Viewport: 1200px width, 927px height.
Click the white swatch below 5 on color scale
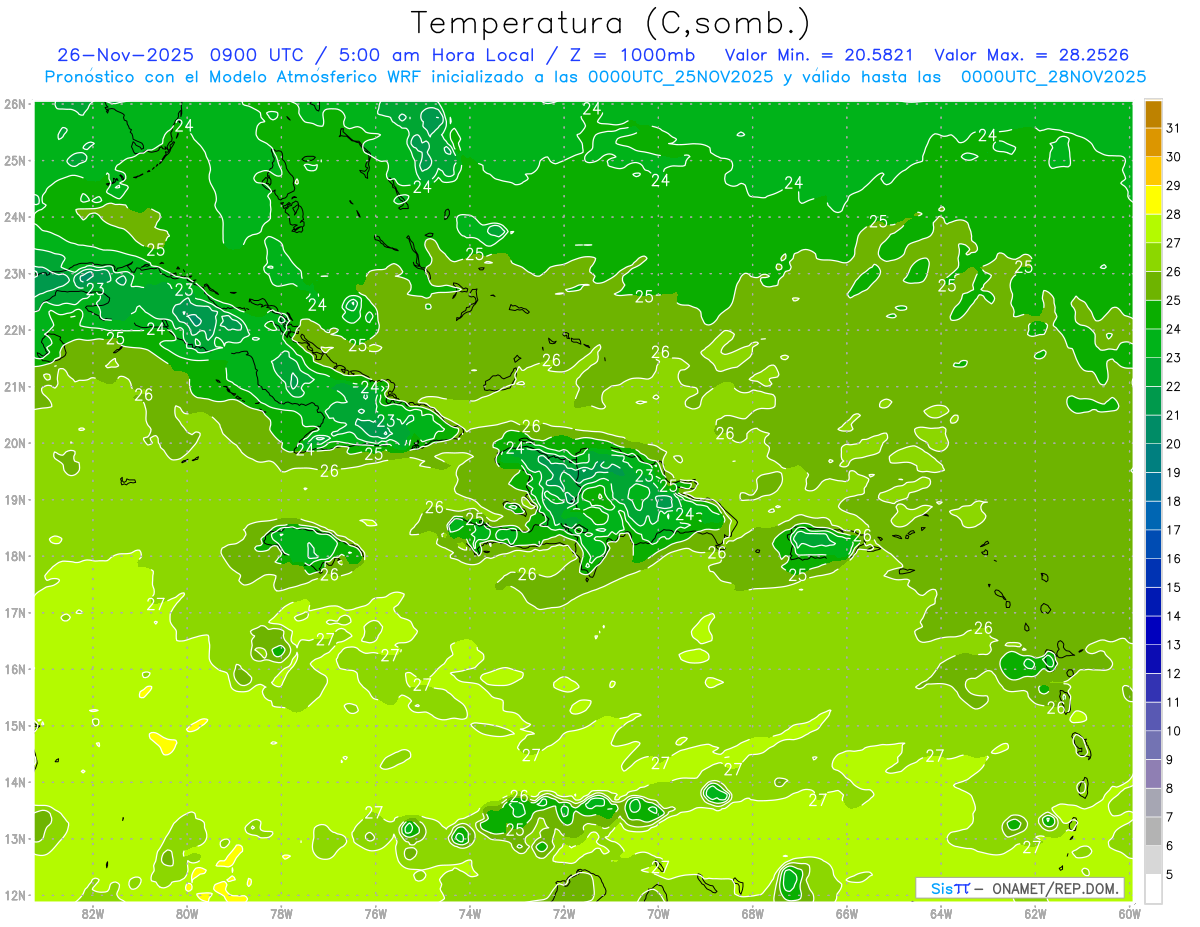(1153, 888)
